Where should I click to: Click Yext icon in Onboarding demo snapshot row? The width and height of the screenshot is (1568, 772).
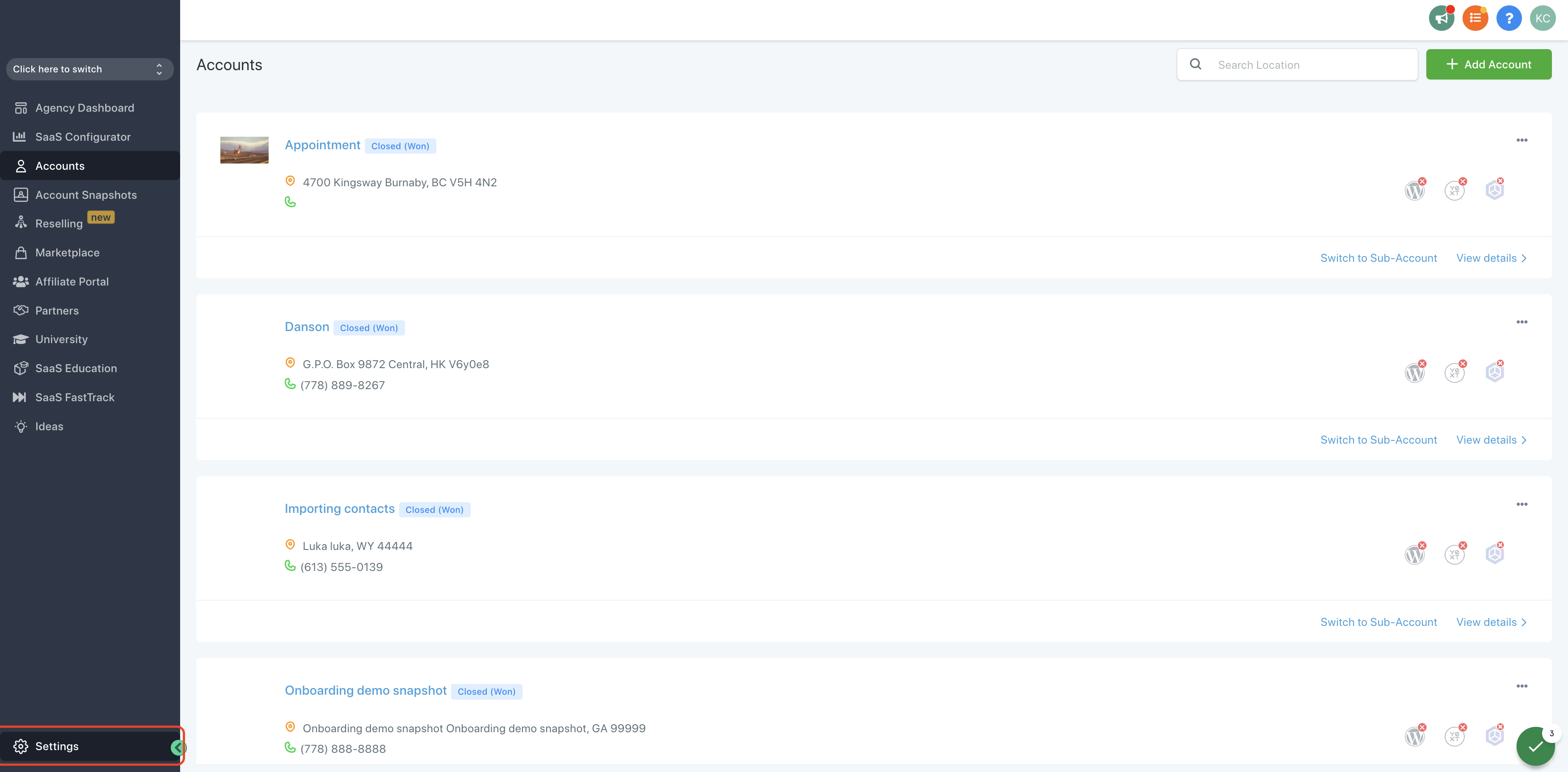1454,736
